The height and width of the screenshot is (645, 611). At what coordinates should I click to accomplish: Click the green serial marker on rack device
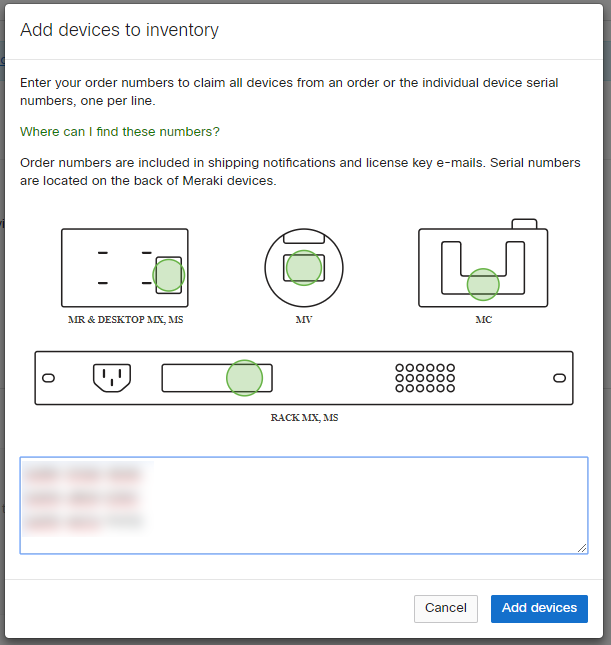pos(244,377)
